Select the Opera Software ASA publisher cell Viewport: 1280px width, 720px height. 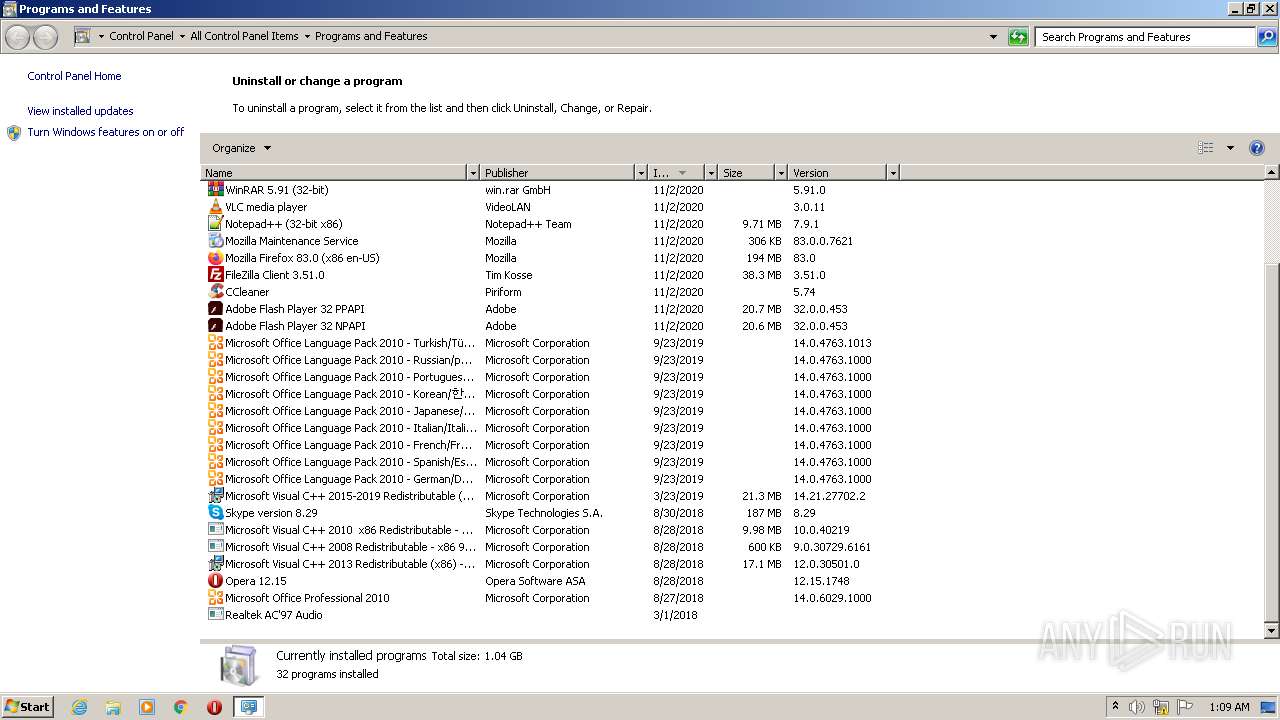click(536, 581)
